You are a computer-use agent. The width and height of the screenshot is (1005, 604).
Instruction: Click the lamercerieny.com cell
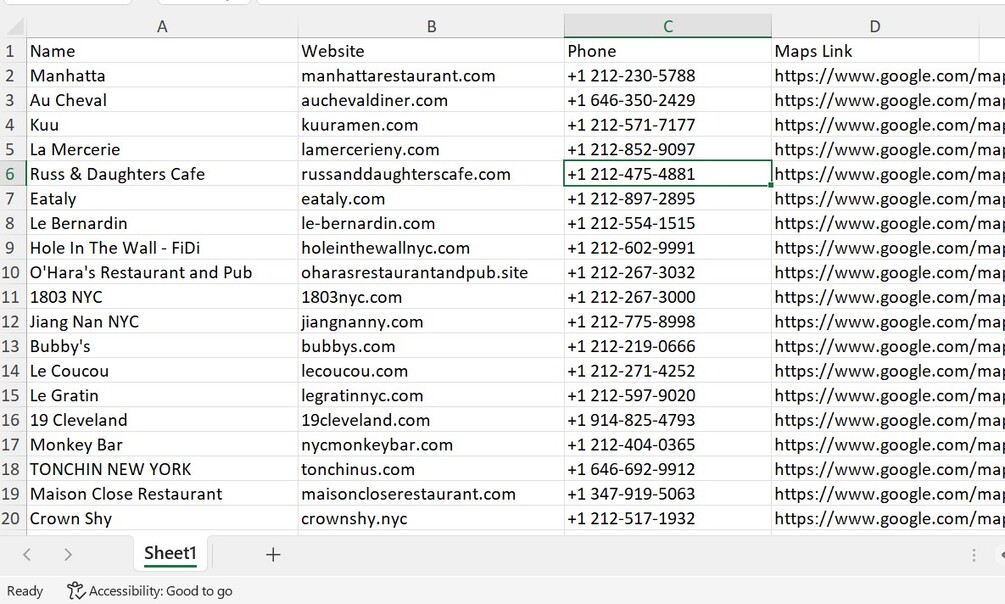[431, 149]
